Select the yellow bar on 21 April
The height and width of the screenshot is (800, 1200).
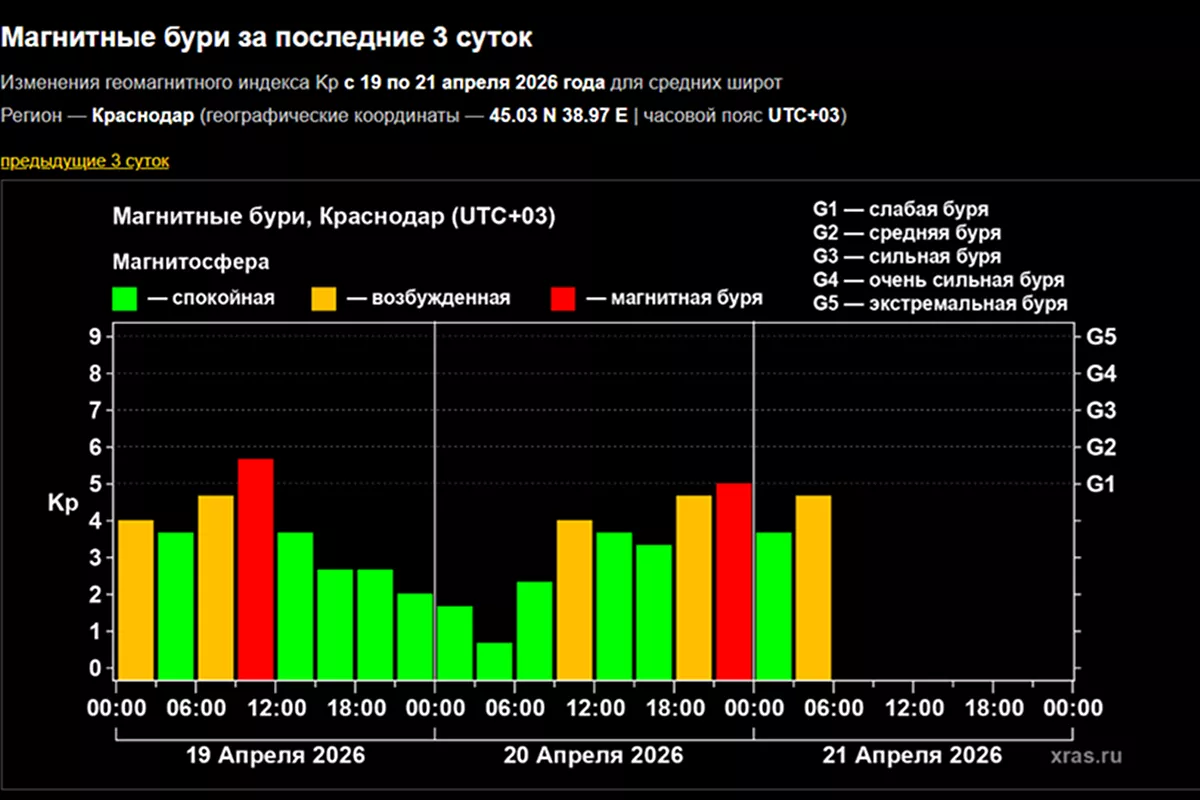(x=813, y=586)
